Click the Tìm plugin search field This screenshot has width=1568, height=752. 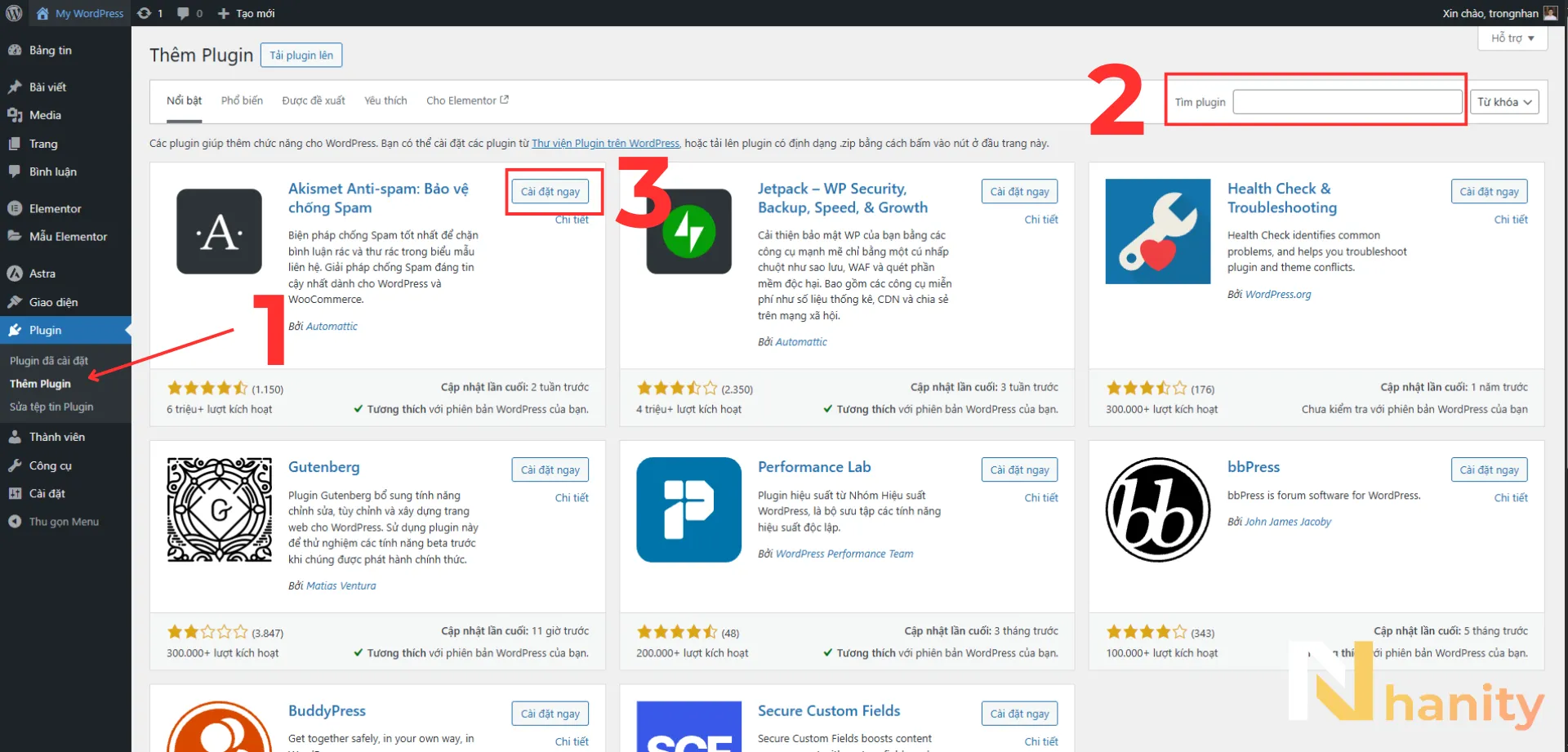1347,102
